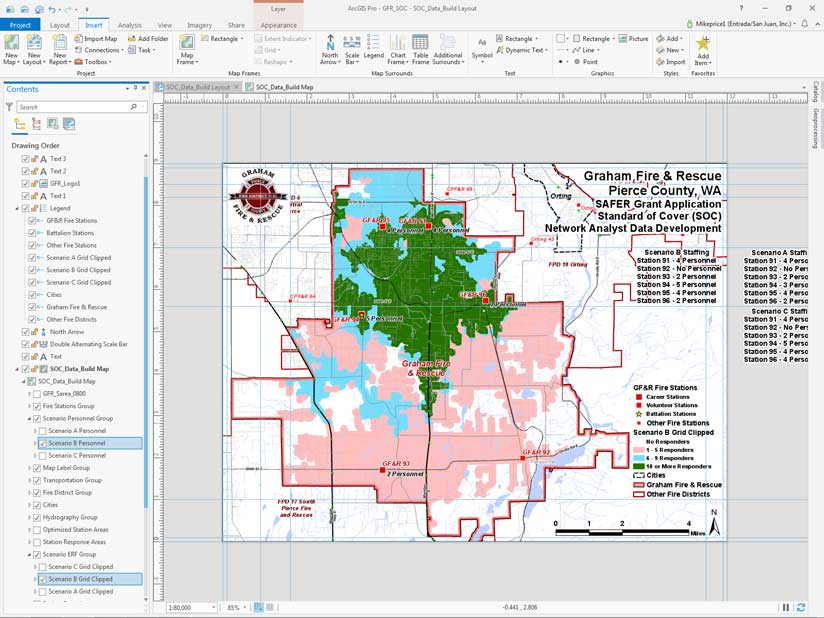Open the New Map tool
The image size is (824, 618).
[x=11, y=49]
